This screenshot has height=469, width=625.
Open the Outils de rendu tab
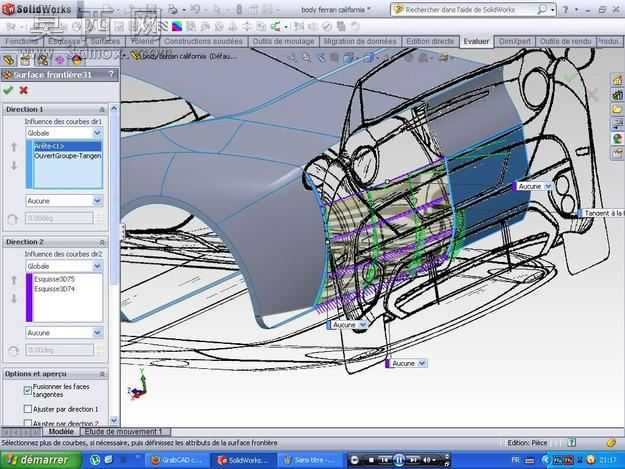pyautogui.click(x=565, y=41)
